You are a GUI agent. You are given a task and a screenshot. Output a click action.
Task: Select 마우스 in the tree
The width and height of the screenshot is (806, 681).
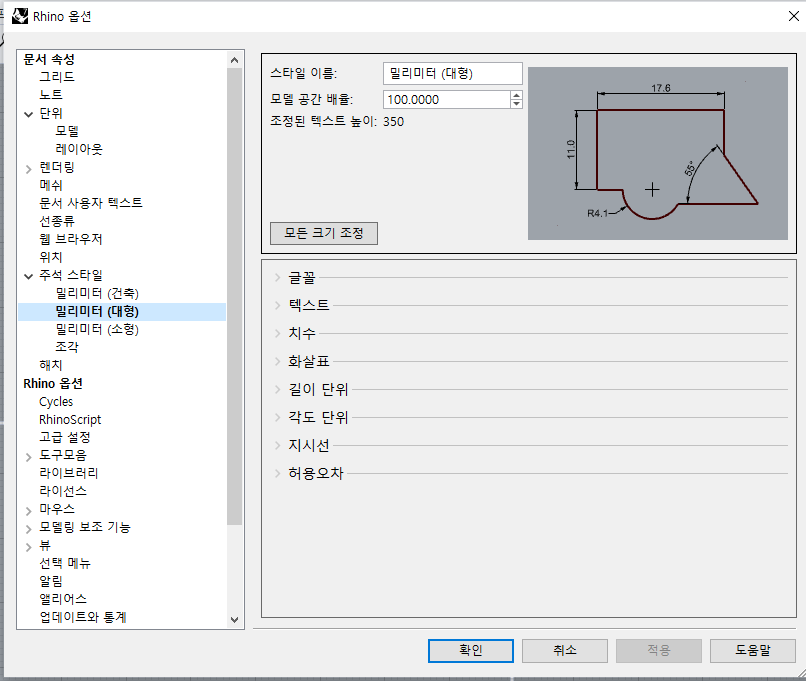click(57, 509)
